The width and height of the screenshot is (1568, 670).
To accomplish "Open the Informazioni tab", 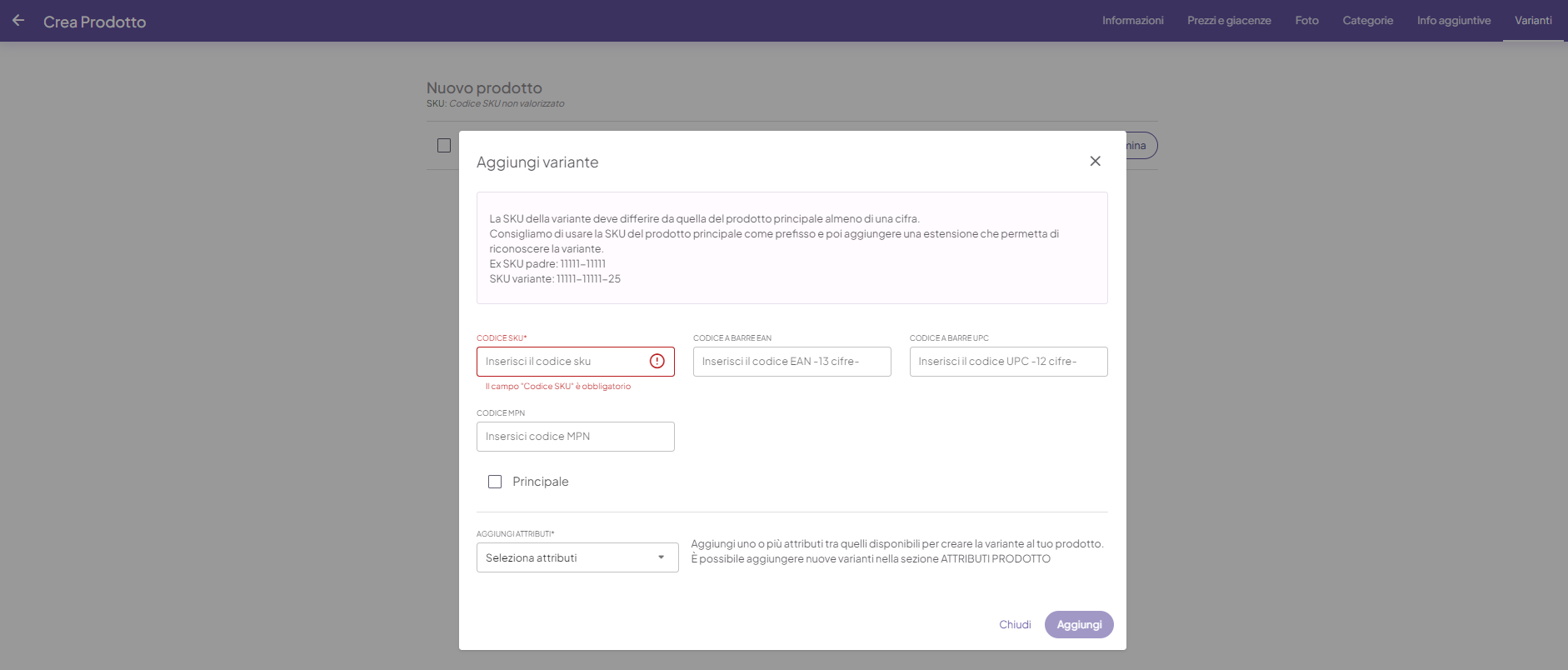I will 1132,21.
